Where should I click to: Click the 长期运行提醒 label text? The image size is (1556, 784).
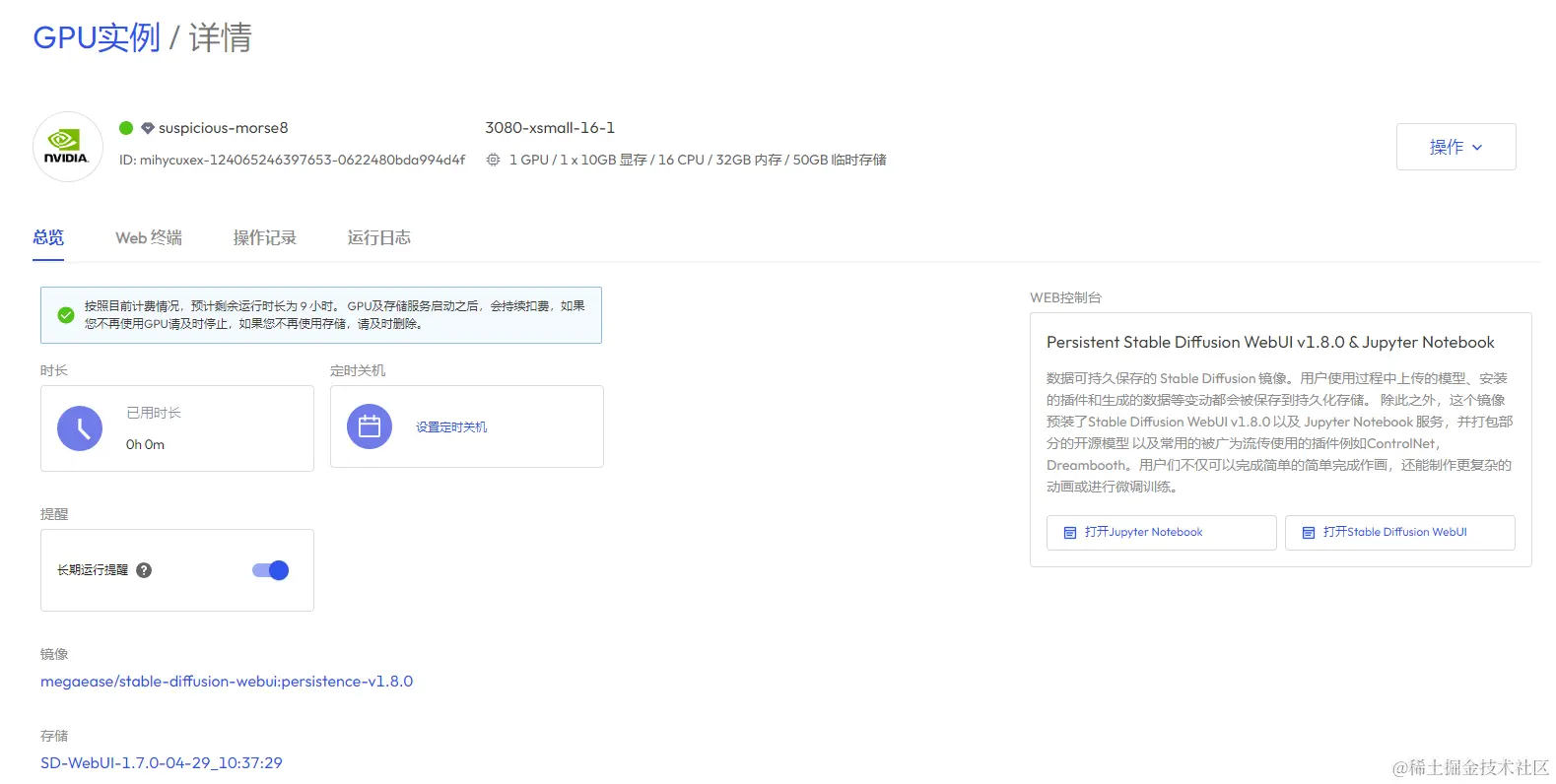point(93,570)
